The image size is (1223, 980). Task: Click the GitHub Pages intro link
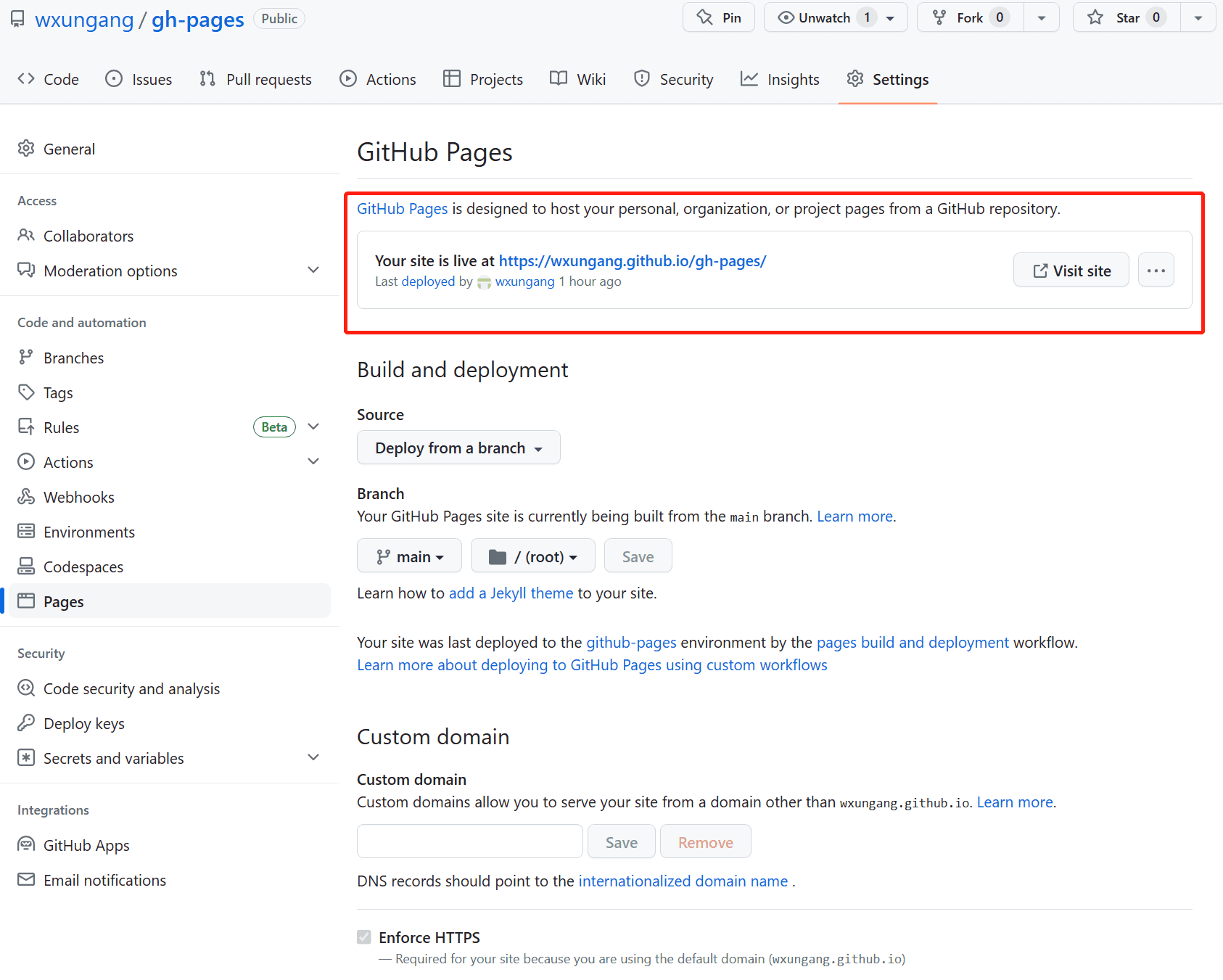(x=402, y=208)
